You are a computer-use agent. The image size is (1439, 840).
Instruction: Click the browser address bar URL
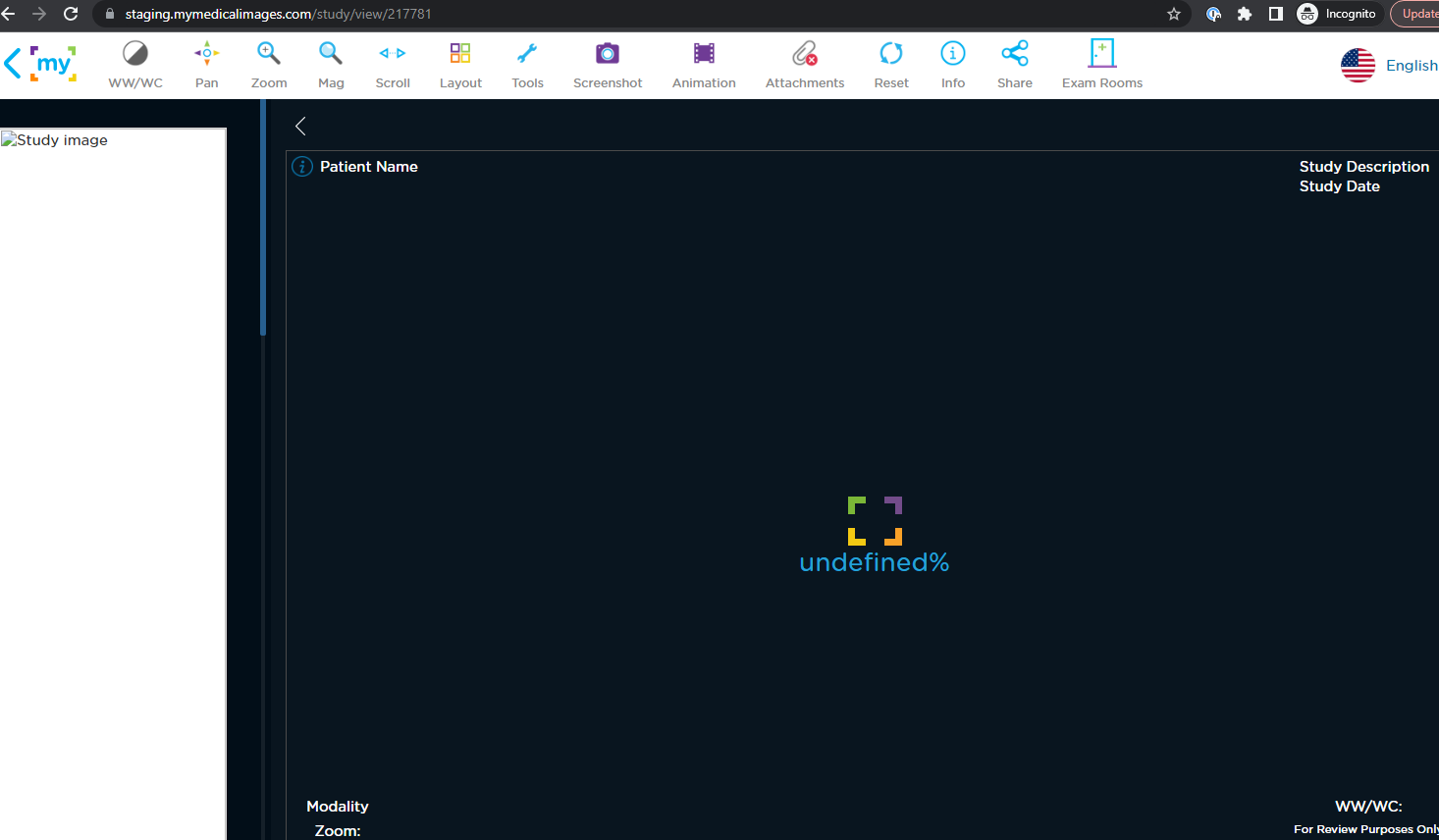tap(278, 14)
